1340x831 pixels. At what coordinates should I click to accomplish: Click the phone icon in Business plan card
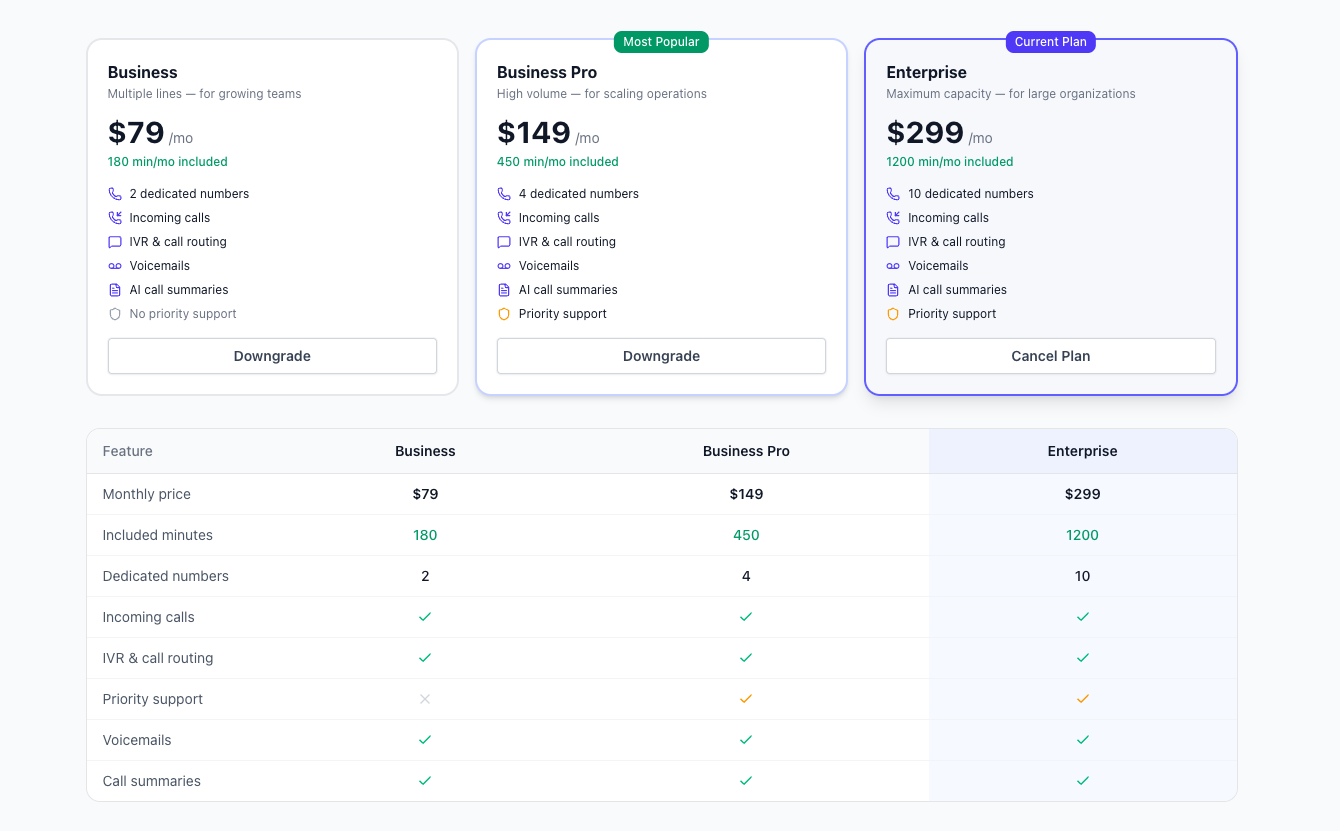coord(115,194)
